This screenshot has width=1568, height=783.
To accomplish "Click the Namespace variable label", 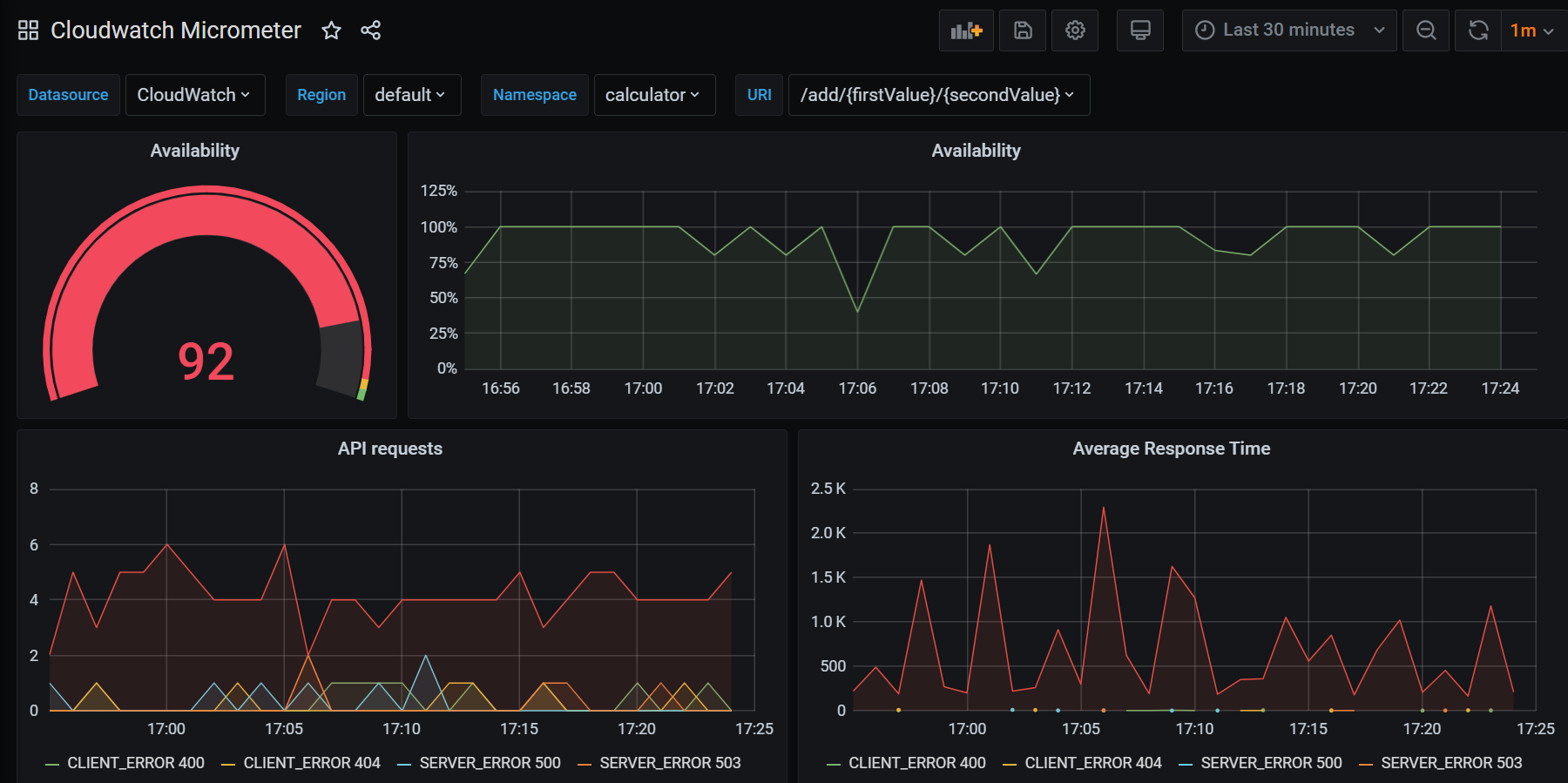I will (x=535, y=95).
